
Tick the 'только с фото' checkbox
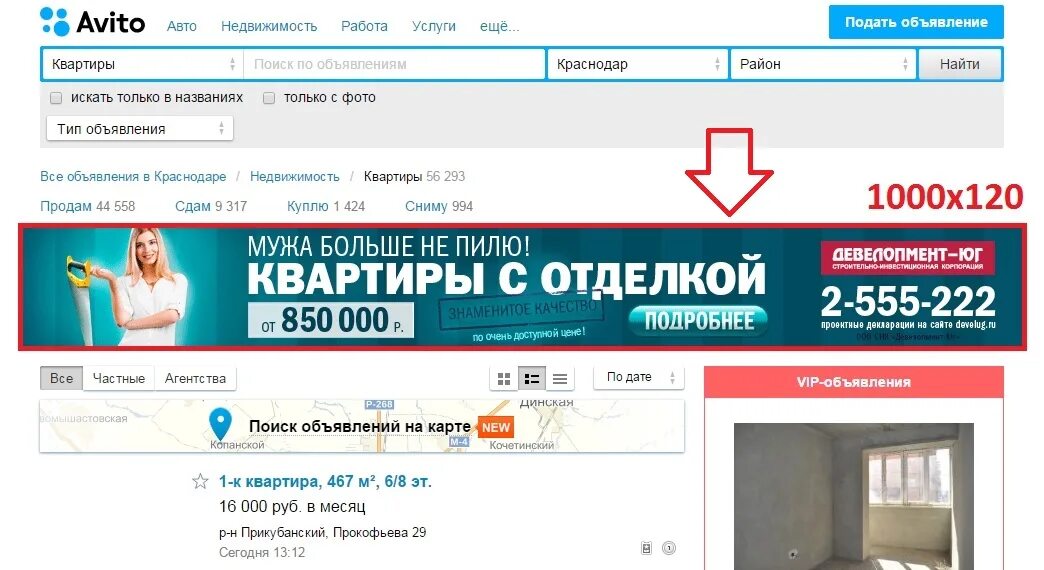[269, 98]
